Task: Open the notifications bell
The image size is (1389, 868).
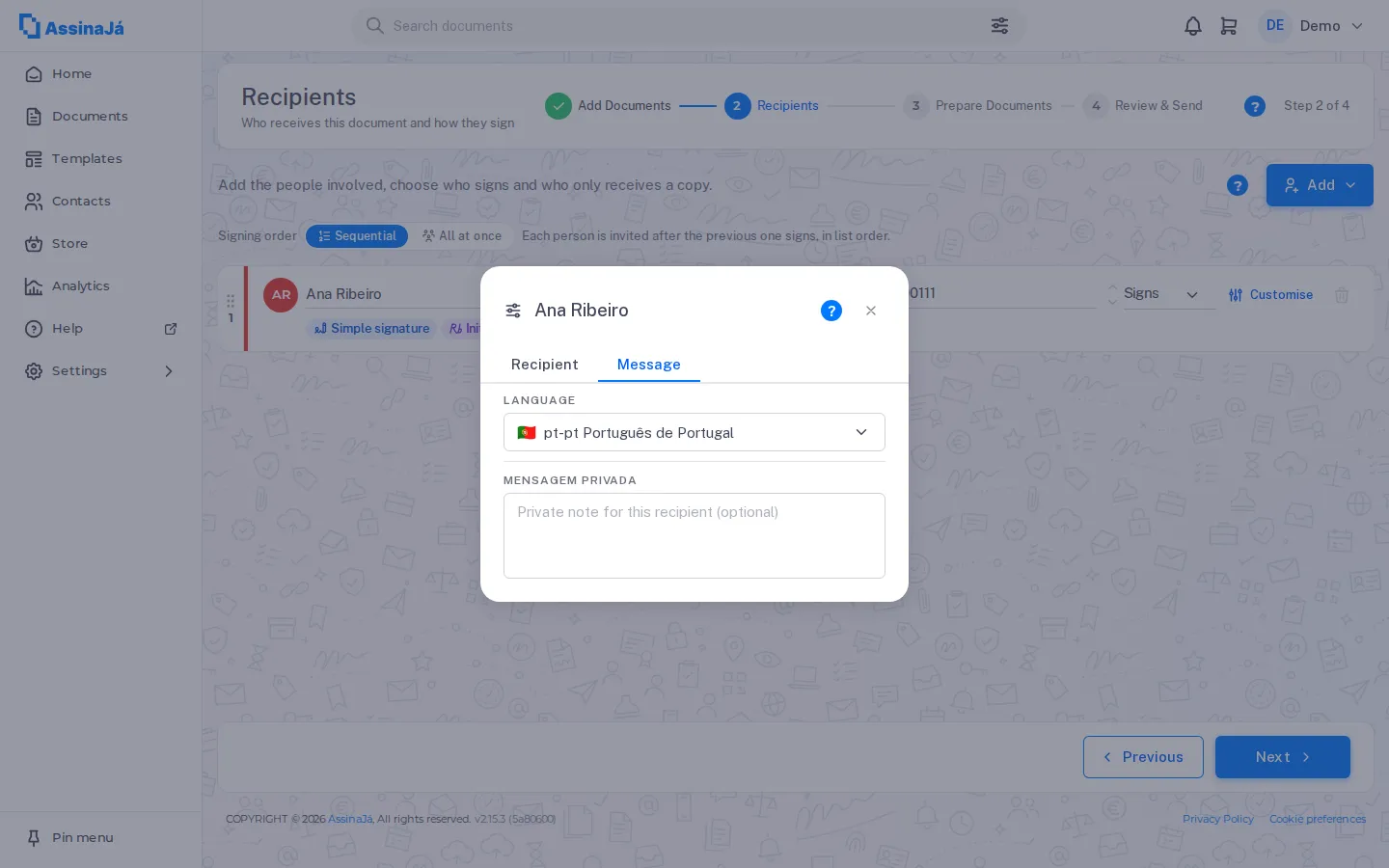Action: (1193, 26)
